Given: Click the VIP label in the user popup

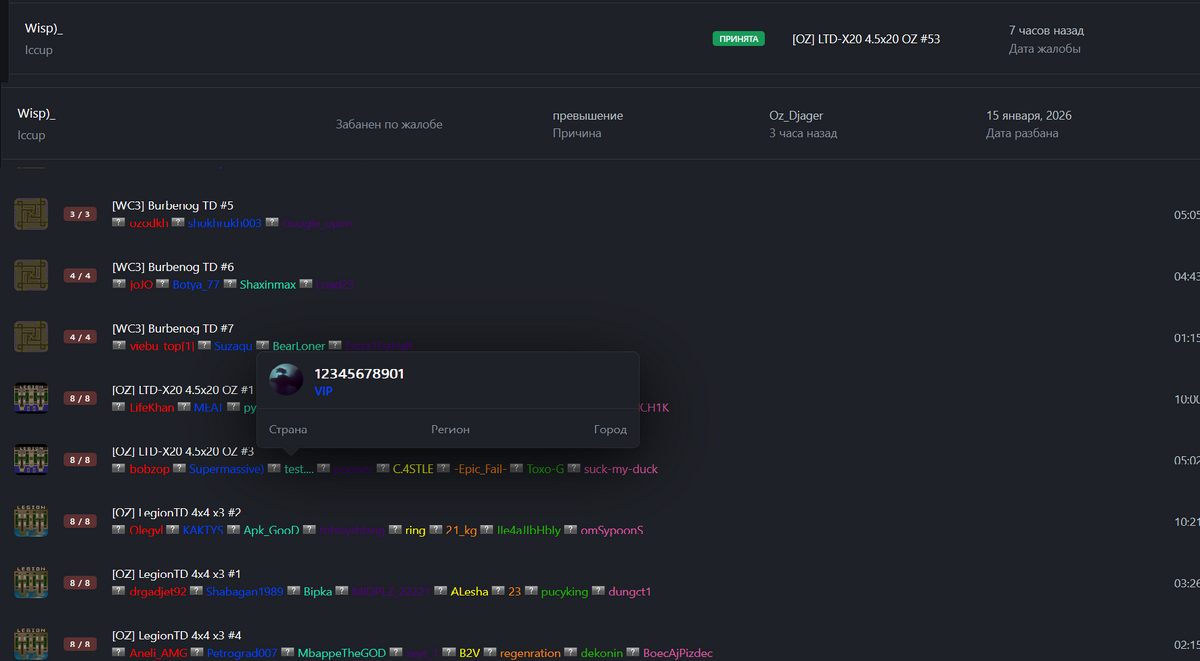Looking at the screenshot, I should (x=323, y=392).
